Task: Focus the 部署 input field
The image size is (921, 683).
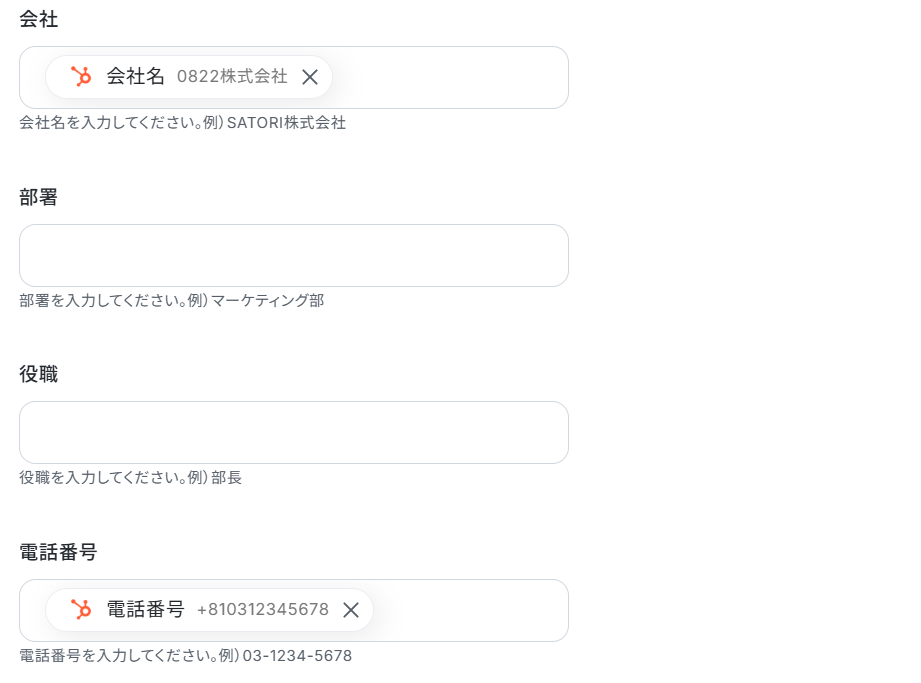Action: click(294, 255)
